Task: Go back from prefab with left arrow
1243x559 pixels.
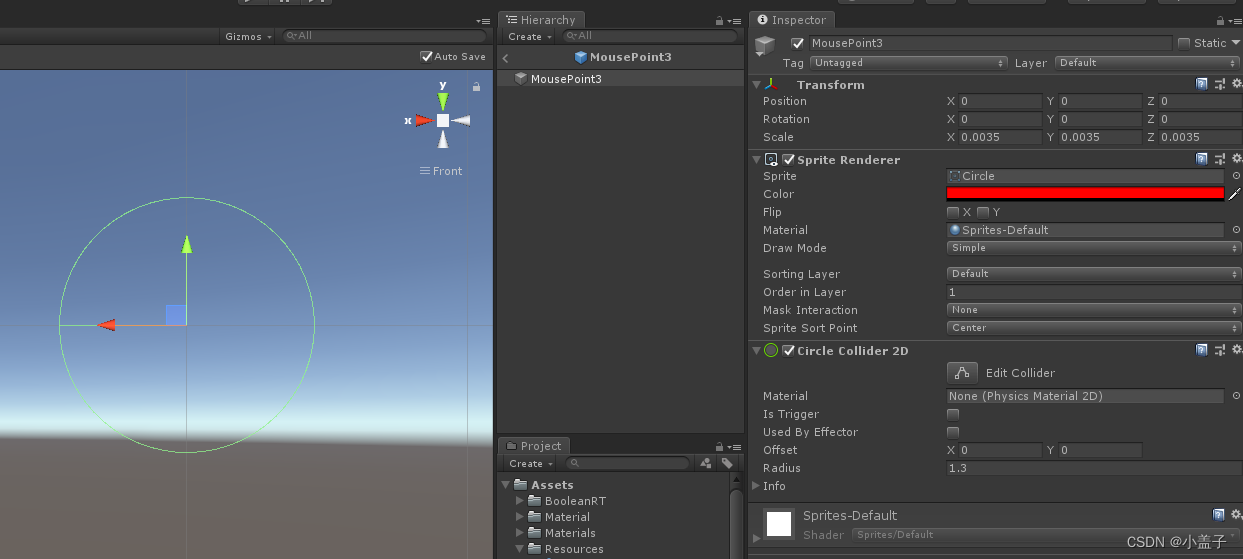Action: point(506,58)
